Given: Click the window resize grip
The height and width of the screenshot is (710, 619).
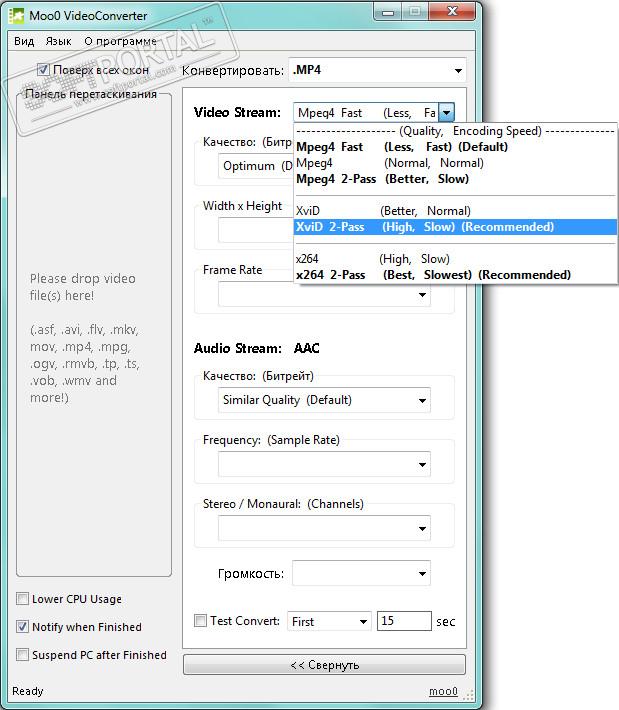Looking at the screenshot, I should (469, 694).
